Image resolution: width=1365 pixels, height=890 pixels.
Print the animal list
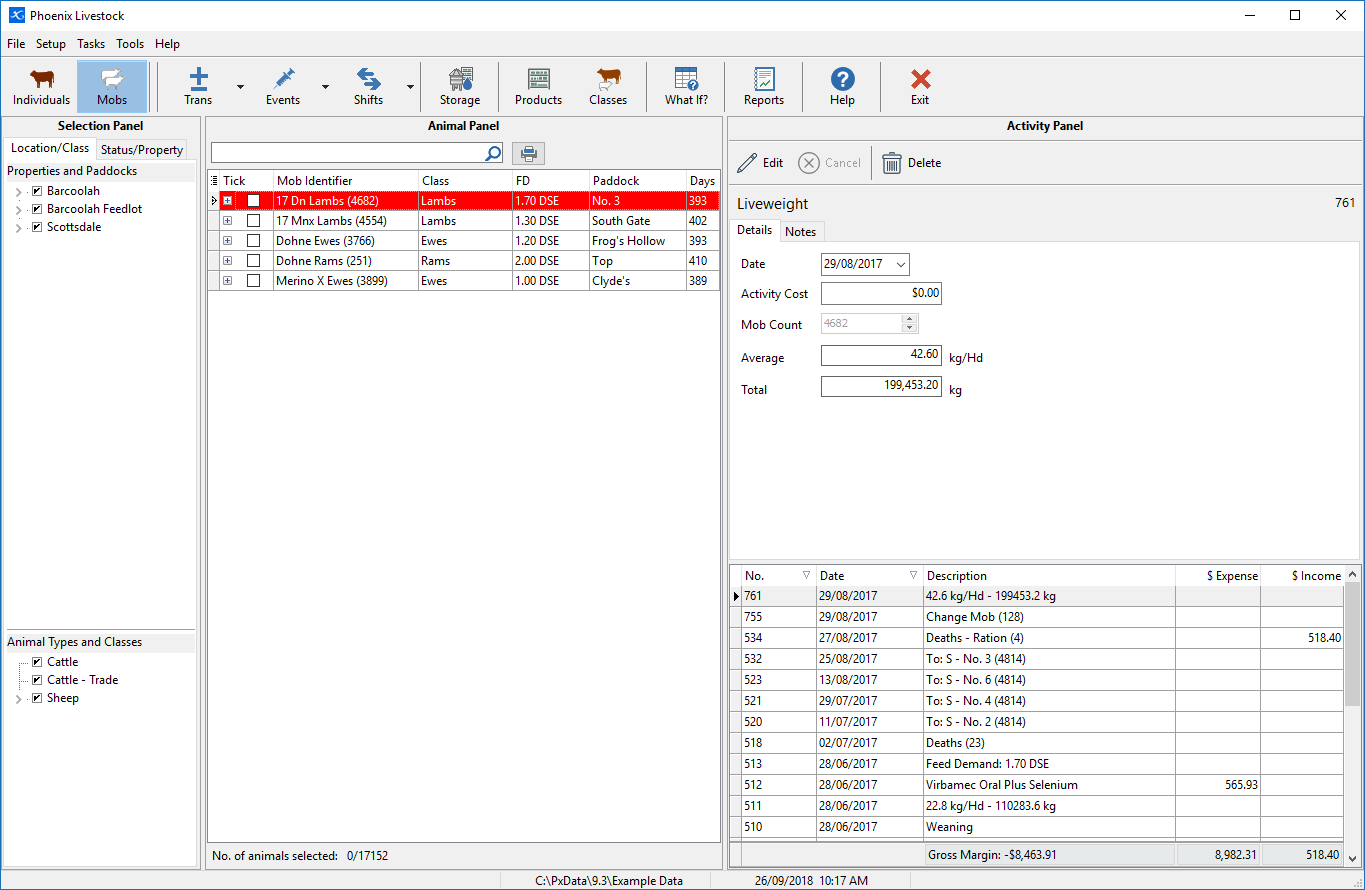point(529,153)
